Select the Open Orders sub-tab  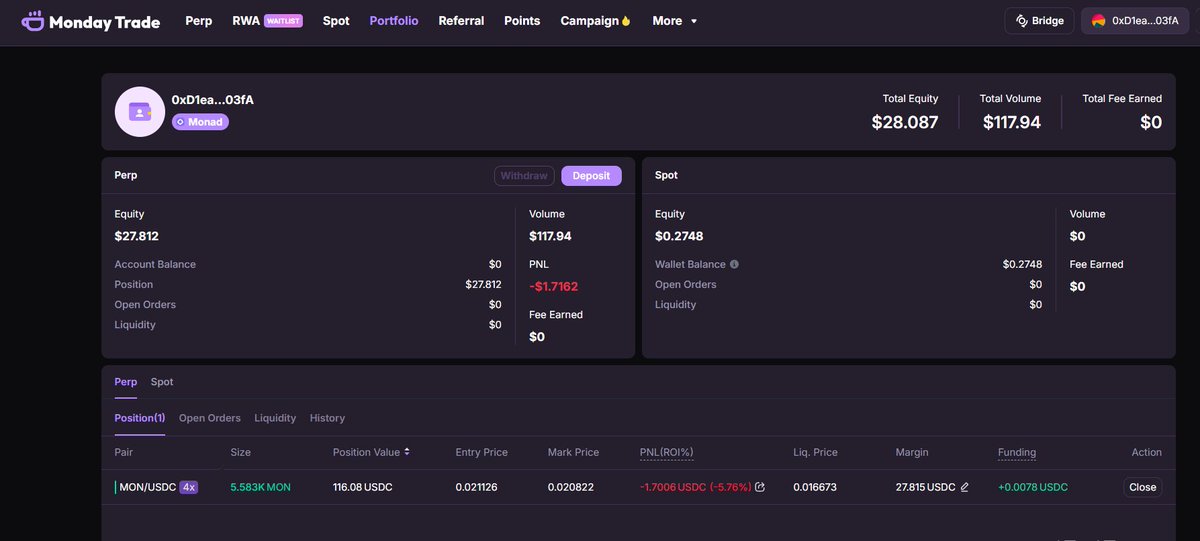[x=210, y=418]
